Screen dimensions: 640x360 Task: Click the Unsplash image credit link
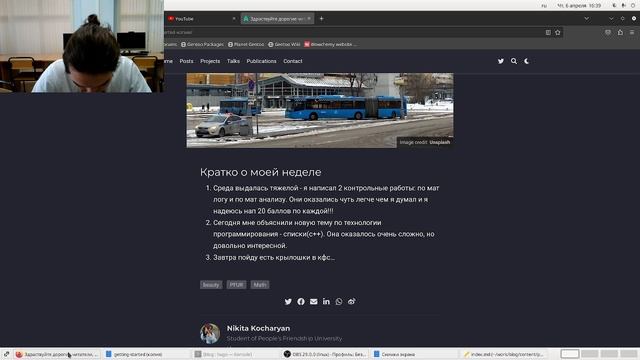point(440,142)
